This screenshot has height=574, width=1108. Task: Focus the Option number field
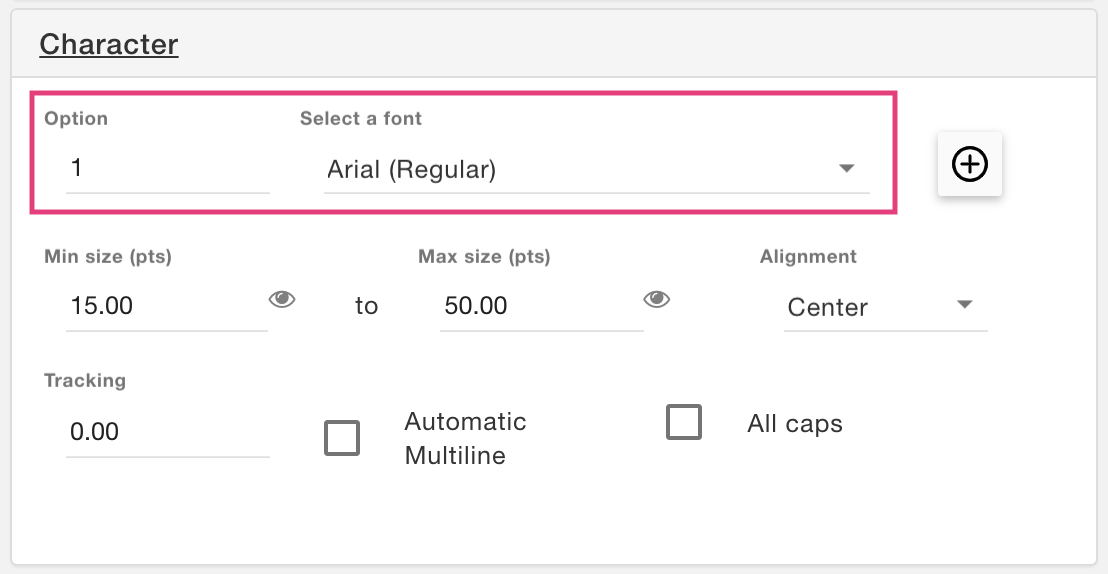tap(168, 169)
